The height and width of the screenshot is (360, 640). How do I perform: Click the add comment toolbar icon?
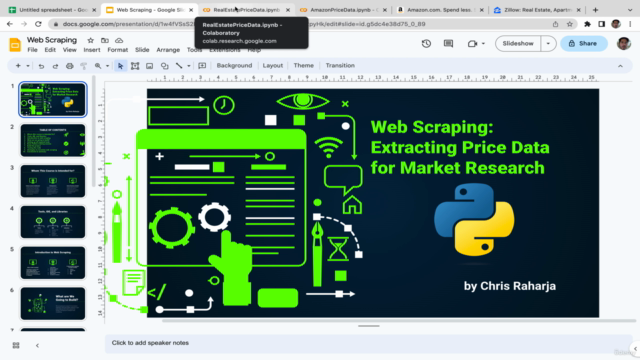pos(202,66)
